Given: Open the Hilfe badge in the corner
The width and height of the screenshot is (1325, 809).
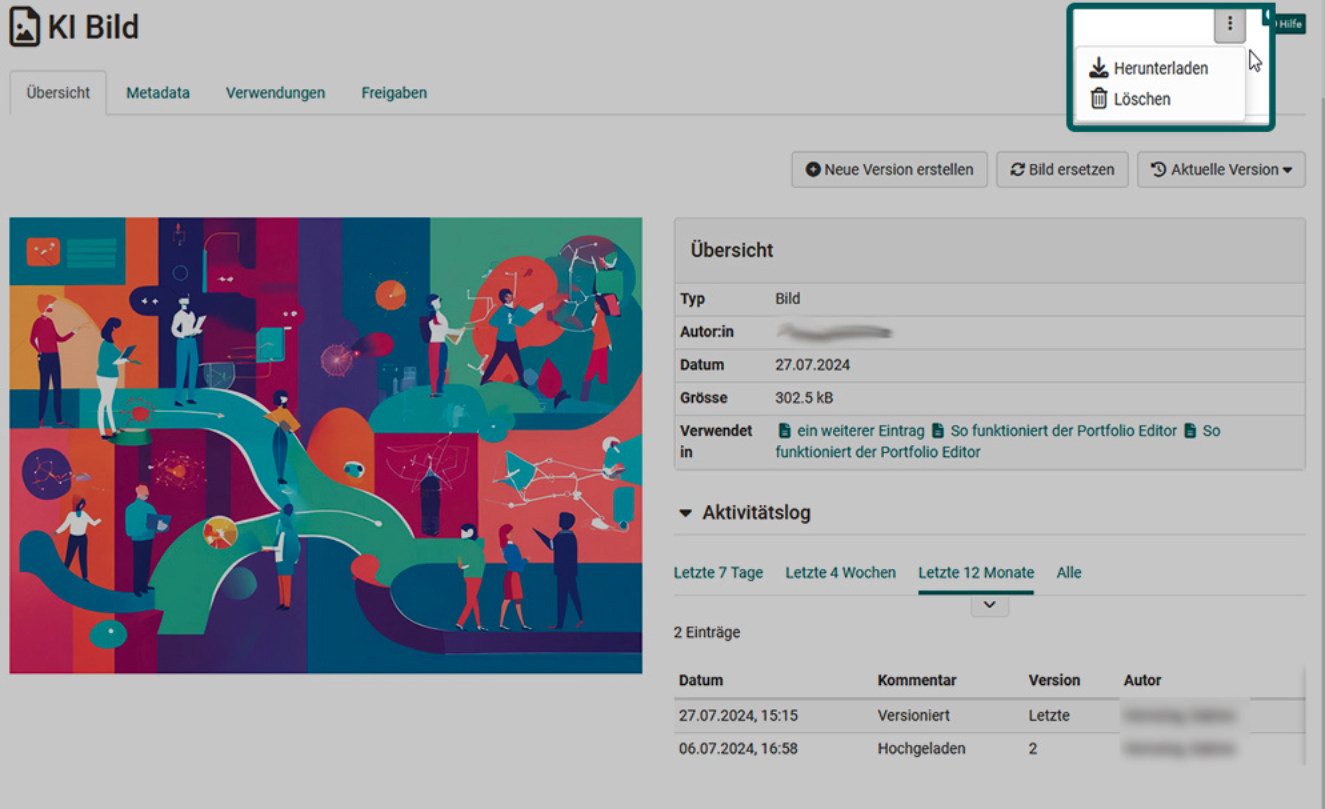Looking at the screenshot, I should click(1290, 22).
